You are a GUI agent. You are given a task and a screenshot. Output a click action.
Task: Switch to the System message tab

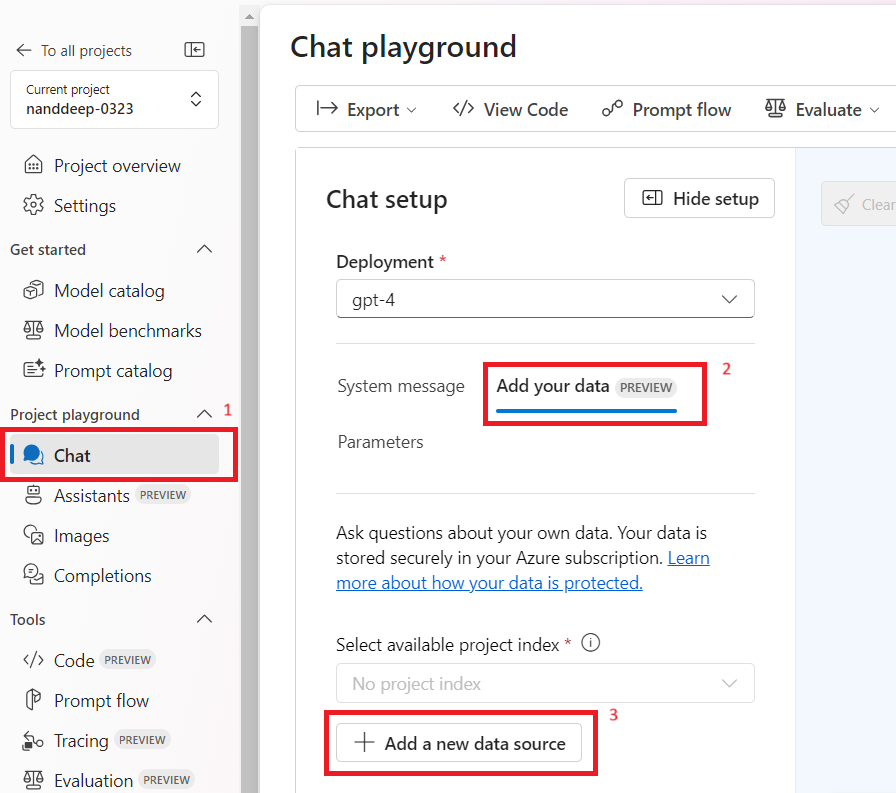[401, 386]
